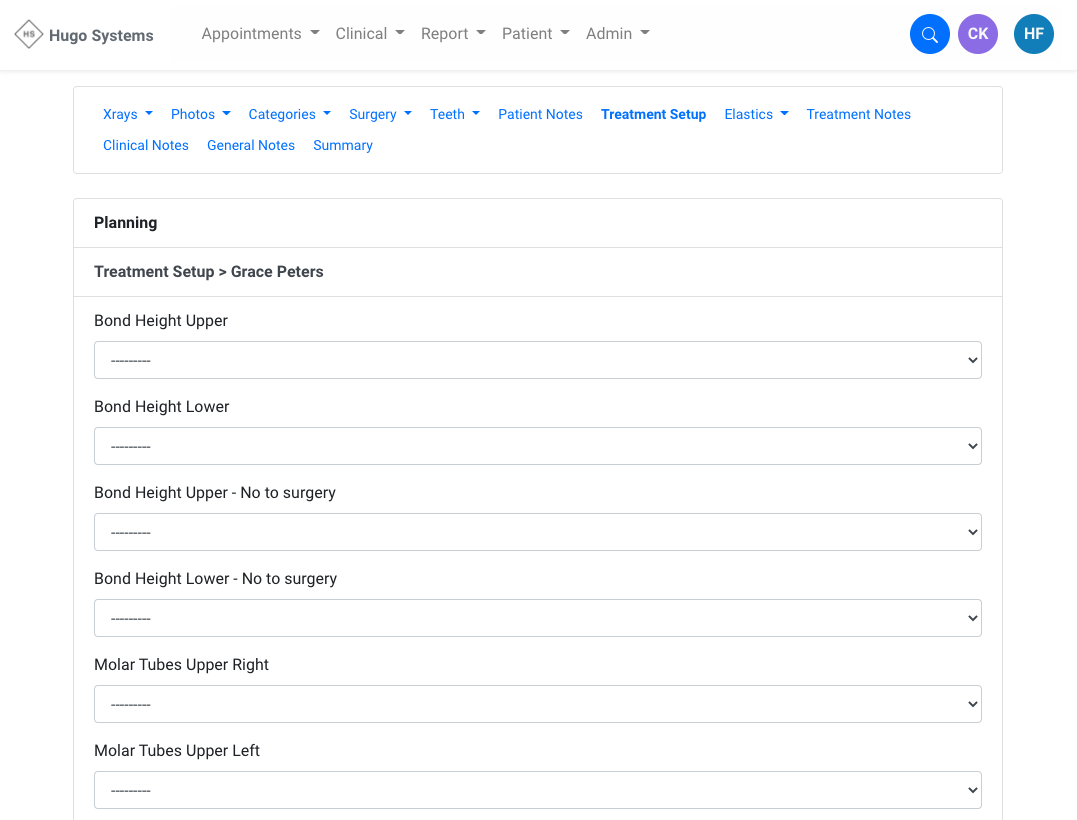The width and height of the screenshot is (1077, 820).
Task: Expand the Report dropdown menu
Action: (453, 34)
